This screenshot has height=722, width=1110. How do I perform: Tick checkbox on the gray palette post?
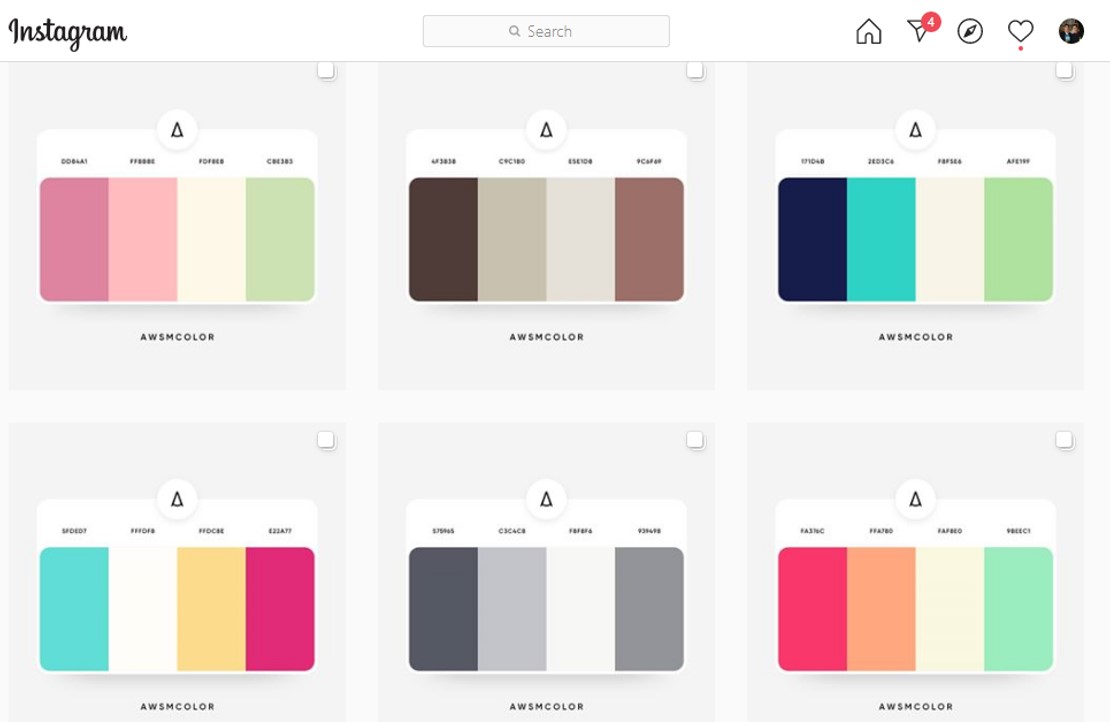coord(695,440)
